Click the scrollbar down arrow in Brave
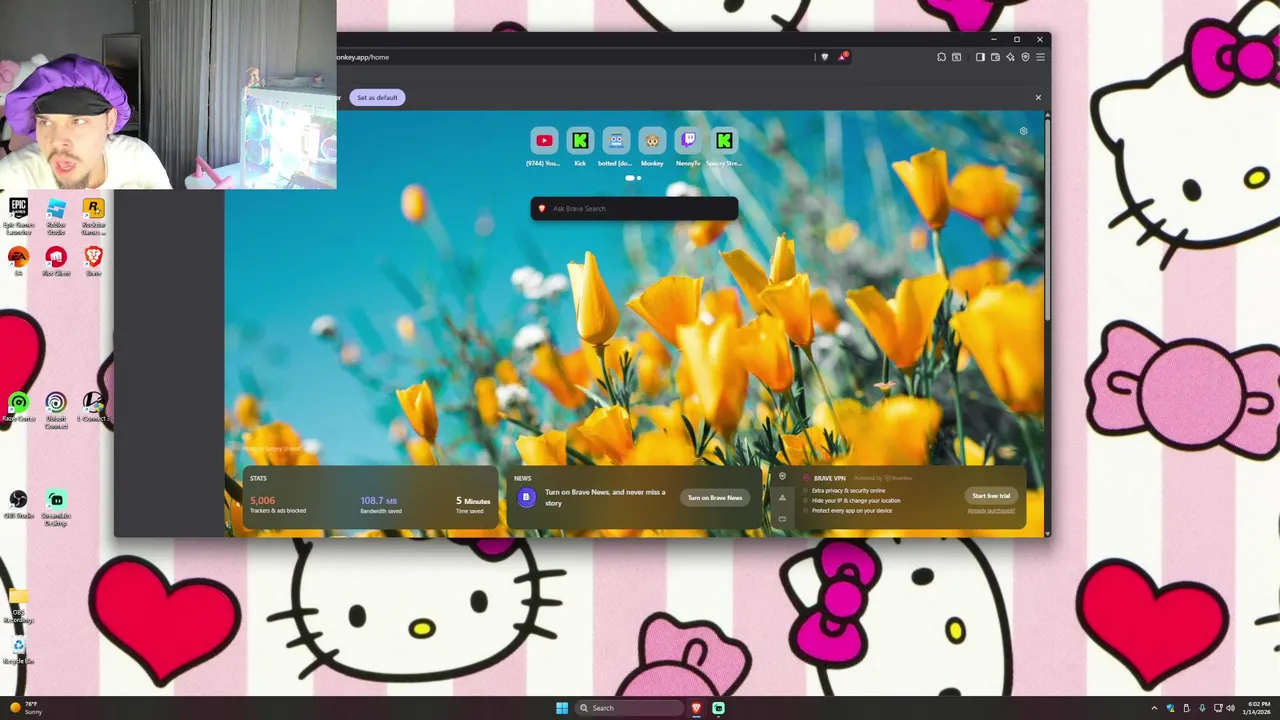 pos(1047,532)
